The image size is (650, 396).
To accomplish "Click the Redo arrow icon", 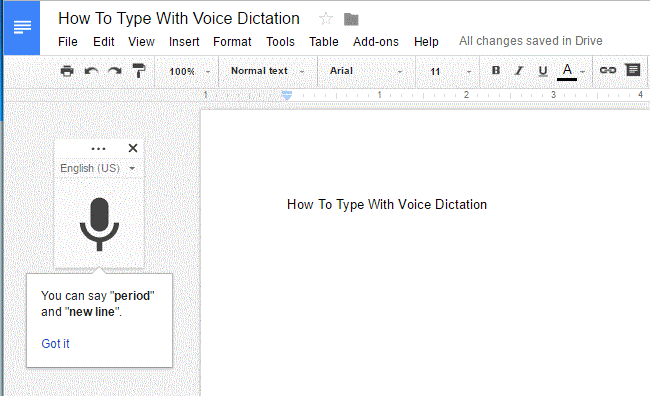I will pos(115,71).
